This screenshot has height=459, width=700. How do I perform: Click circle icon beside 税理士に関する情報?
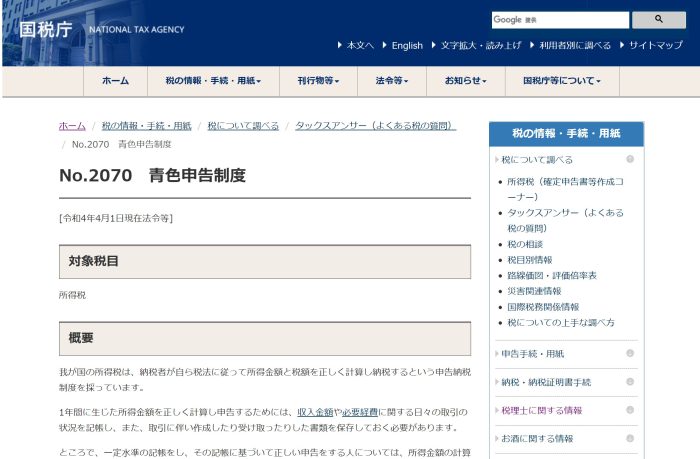tap(630, 410)
